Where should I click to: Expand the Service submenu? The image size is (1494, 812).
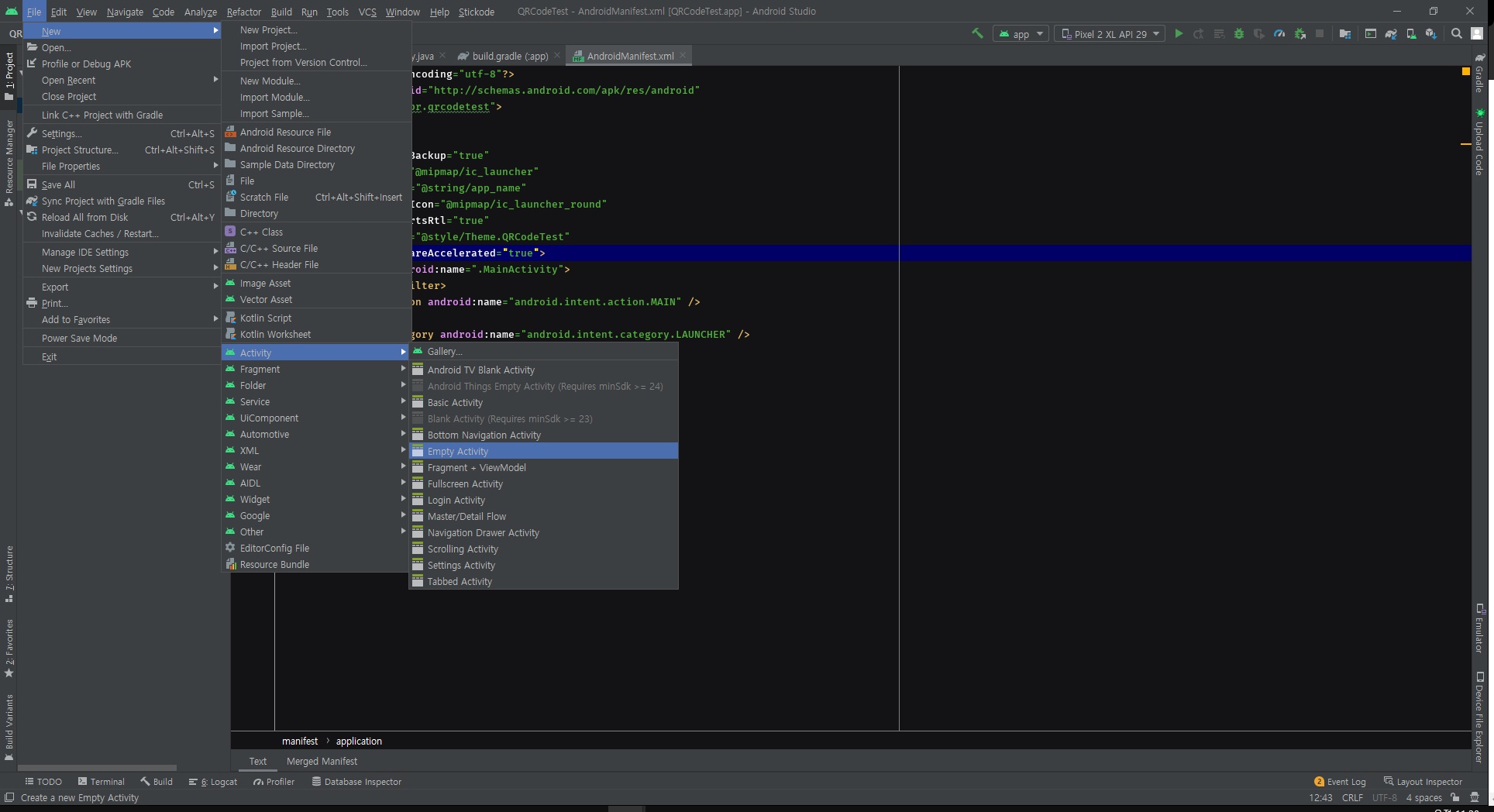tap(316, 402)
